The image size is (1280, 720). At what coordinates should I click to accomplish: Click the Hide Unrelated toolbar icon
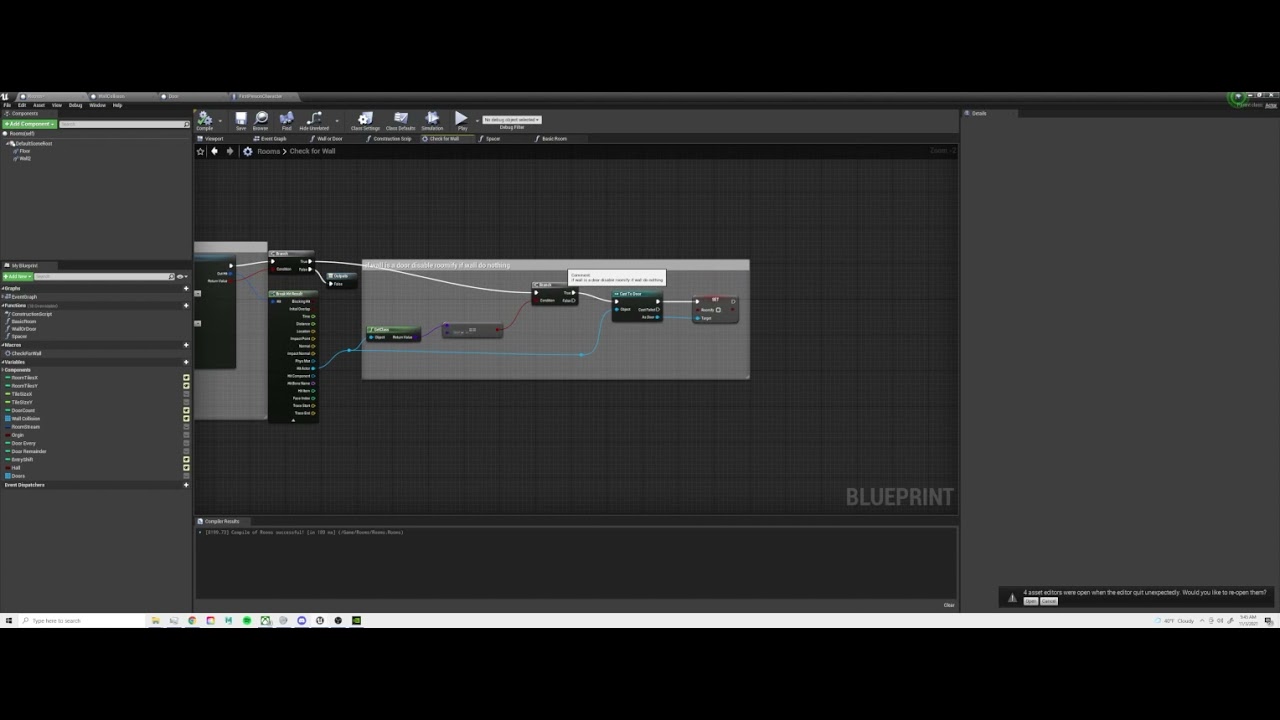point(314,119)
